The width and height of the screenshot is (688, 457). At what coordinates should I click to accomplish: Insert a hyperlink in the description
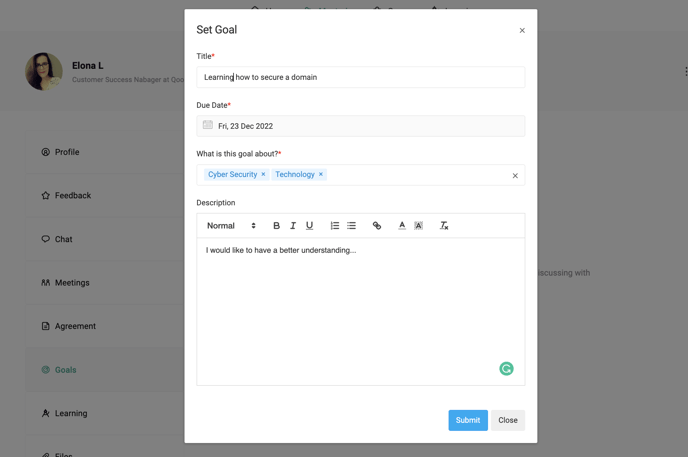(x=377, y=226)
